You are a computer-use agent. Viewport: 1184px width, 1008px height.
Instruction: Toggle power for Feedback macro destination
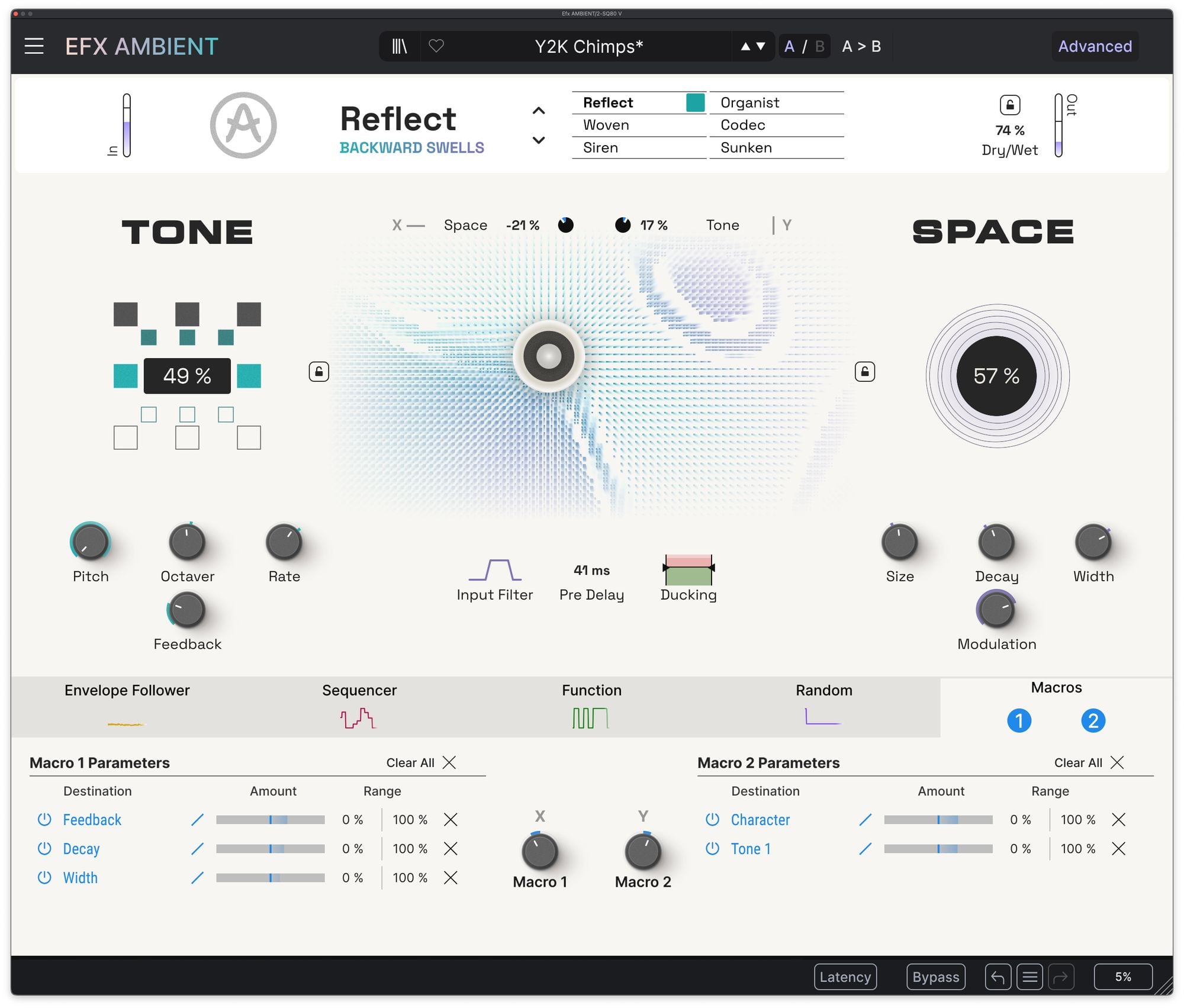(44, 820)
